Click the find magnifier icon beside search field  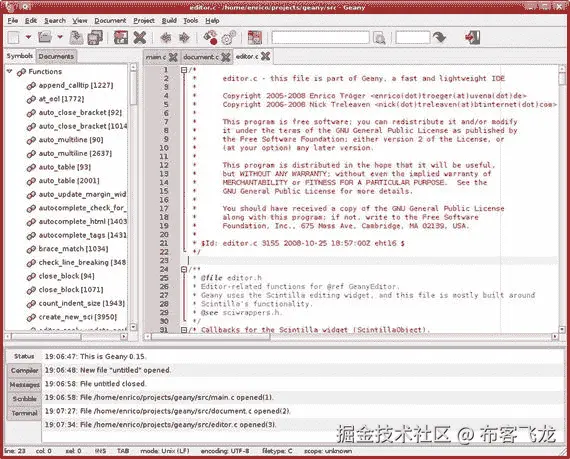[379, 38]
